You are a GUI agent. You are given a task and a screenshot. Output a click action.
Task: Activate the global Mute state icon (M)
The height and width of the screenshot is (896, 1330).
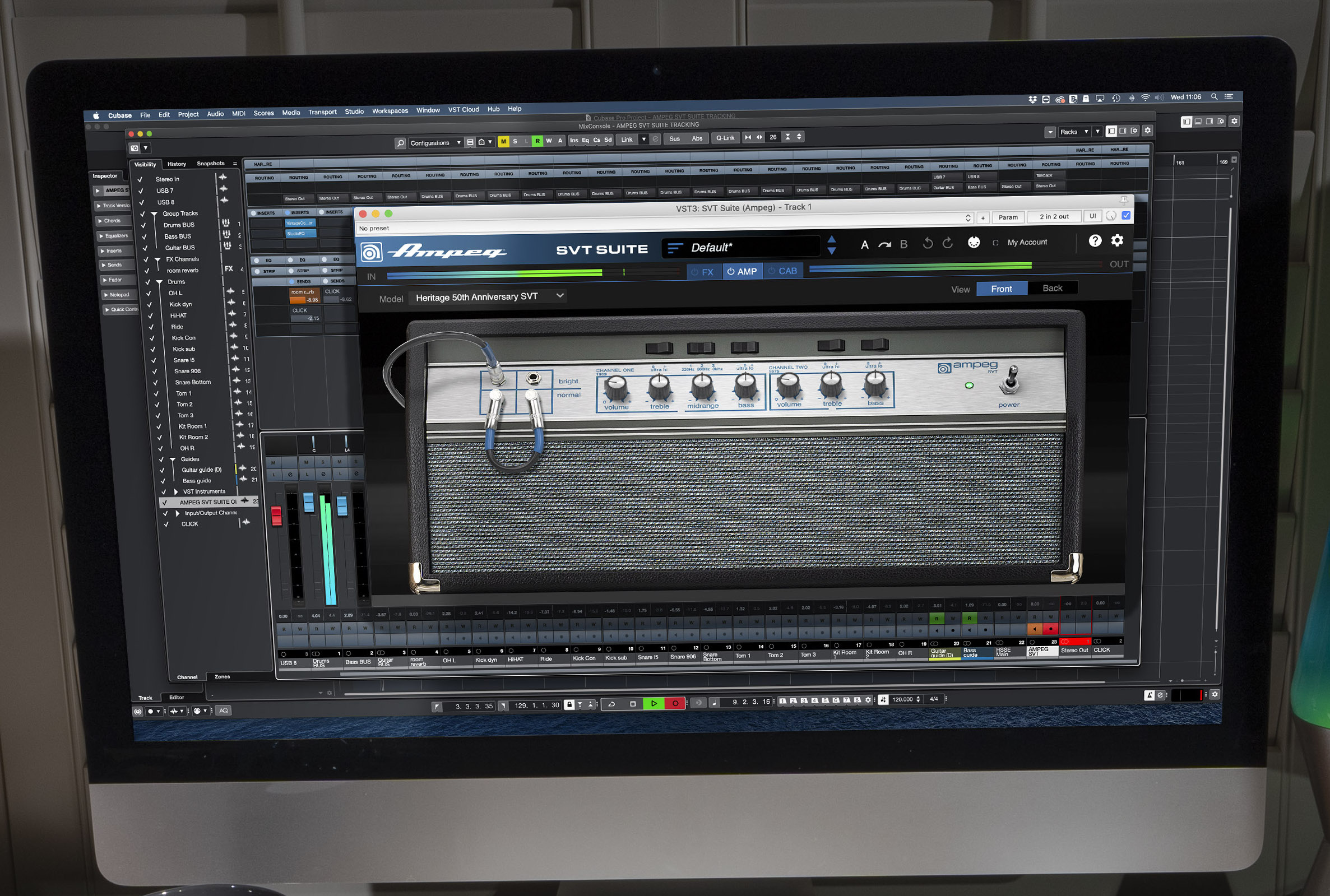pos(503,142)
